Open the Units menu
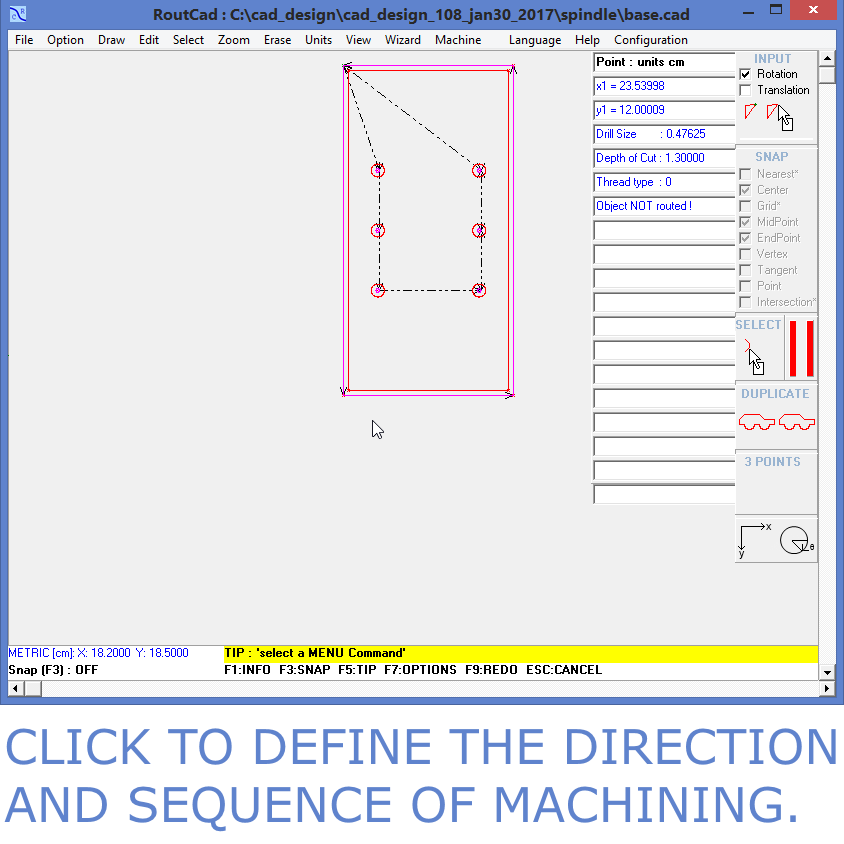The image size is (844, 844). point(318,40)
